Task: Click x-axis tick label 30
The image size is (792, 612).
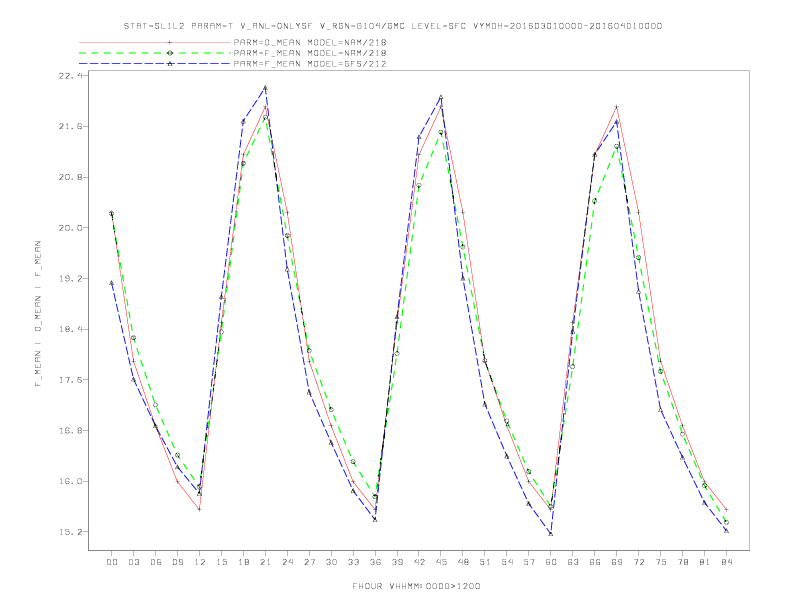Action: pos(331,562)
